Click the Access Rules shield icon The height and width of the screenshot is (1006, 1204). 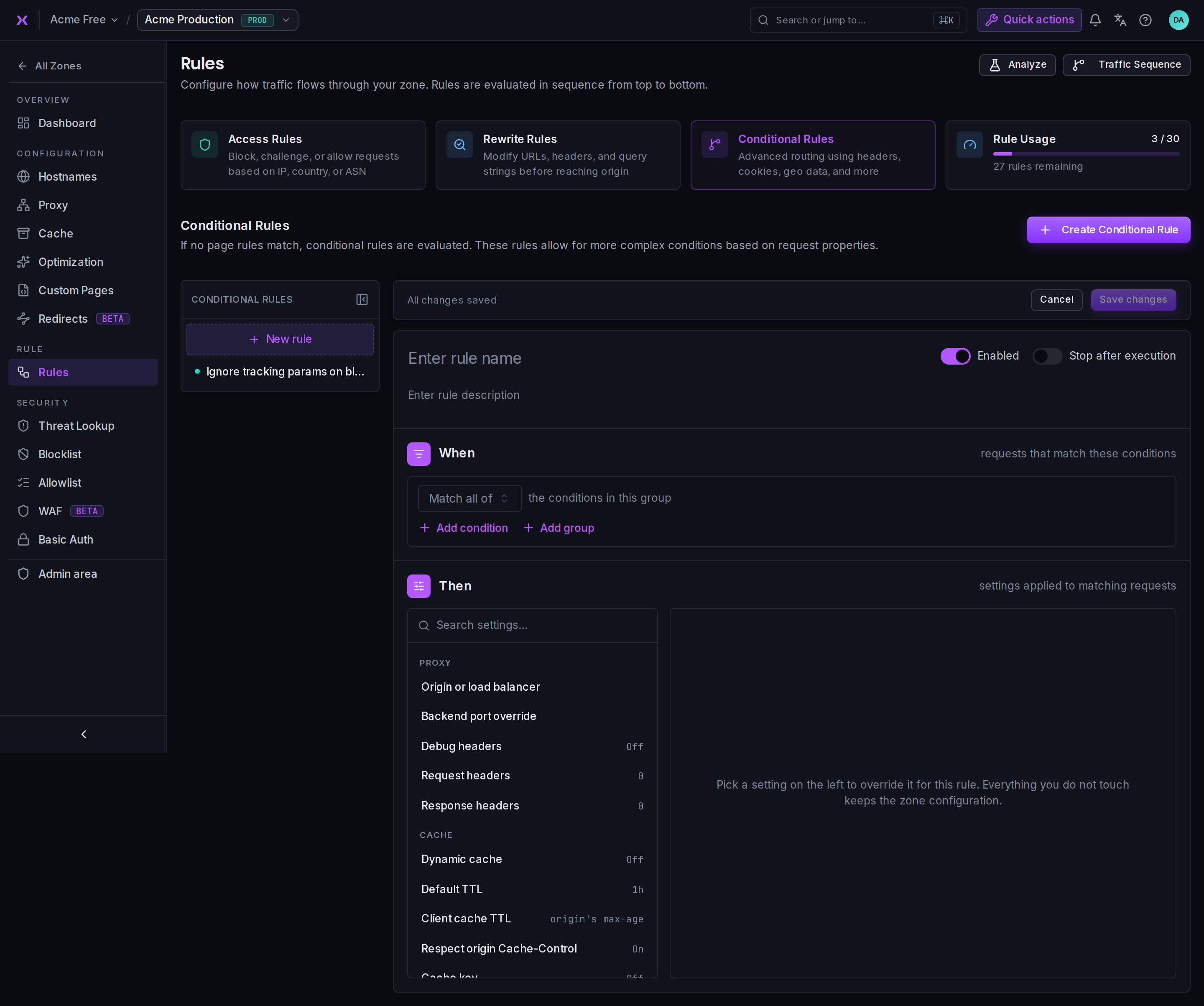(x=205, y=145)
